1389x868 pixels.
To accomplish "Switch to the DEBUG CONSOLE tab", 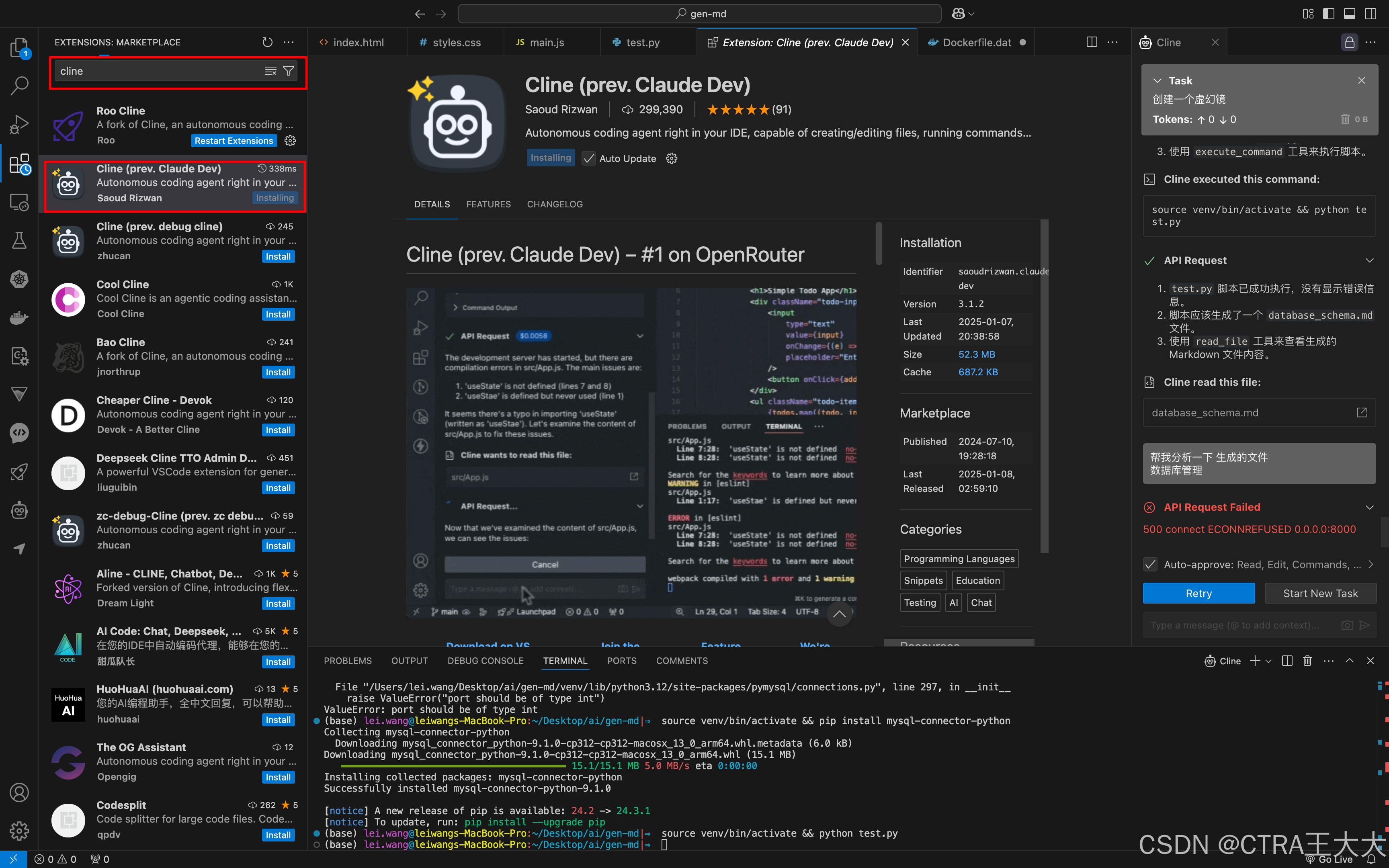I will pyautogui.click(x=485, y=661).
